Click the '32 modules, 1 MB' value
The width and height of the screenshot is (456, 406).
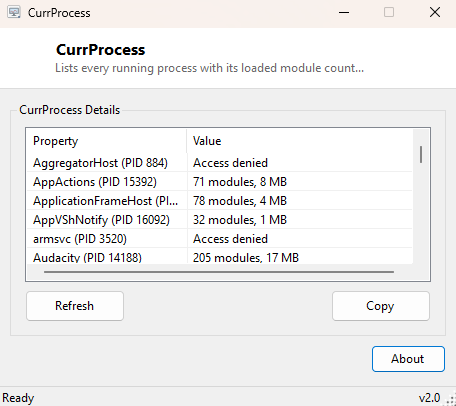coord(240,220)
